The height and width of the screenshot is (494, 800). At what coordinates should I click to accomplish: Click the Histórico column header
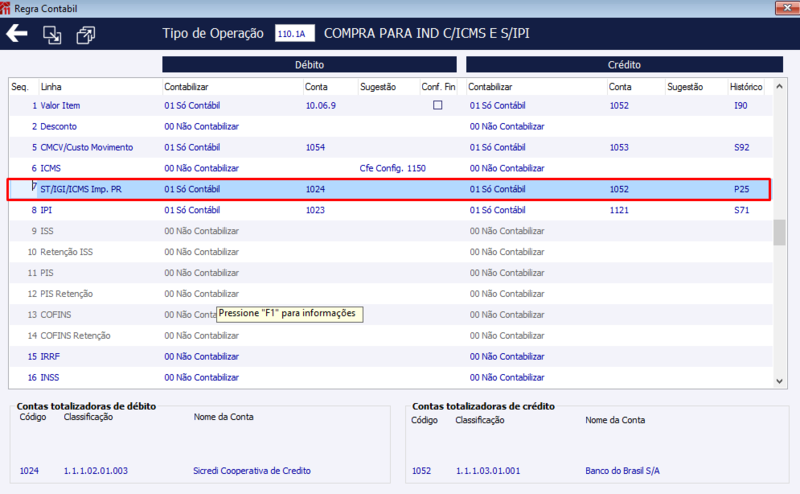(x=746, y=87)
